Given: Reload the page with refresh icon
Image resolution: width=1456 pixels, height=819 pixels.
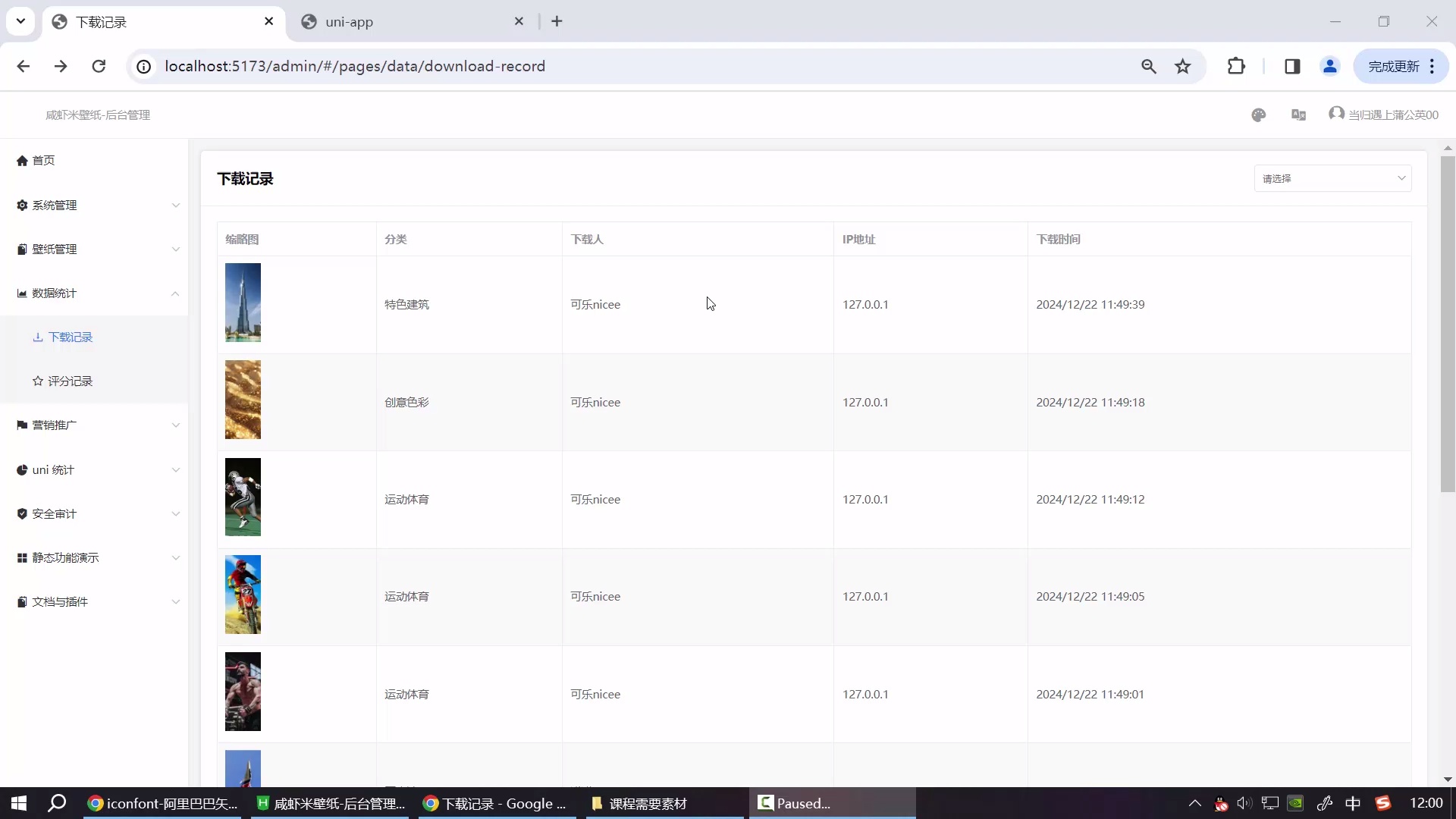Looking at the screenshot, I should pos(99,67).
